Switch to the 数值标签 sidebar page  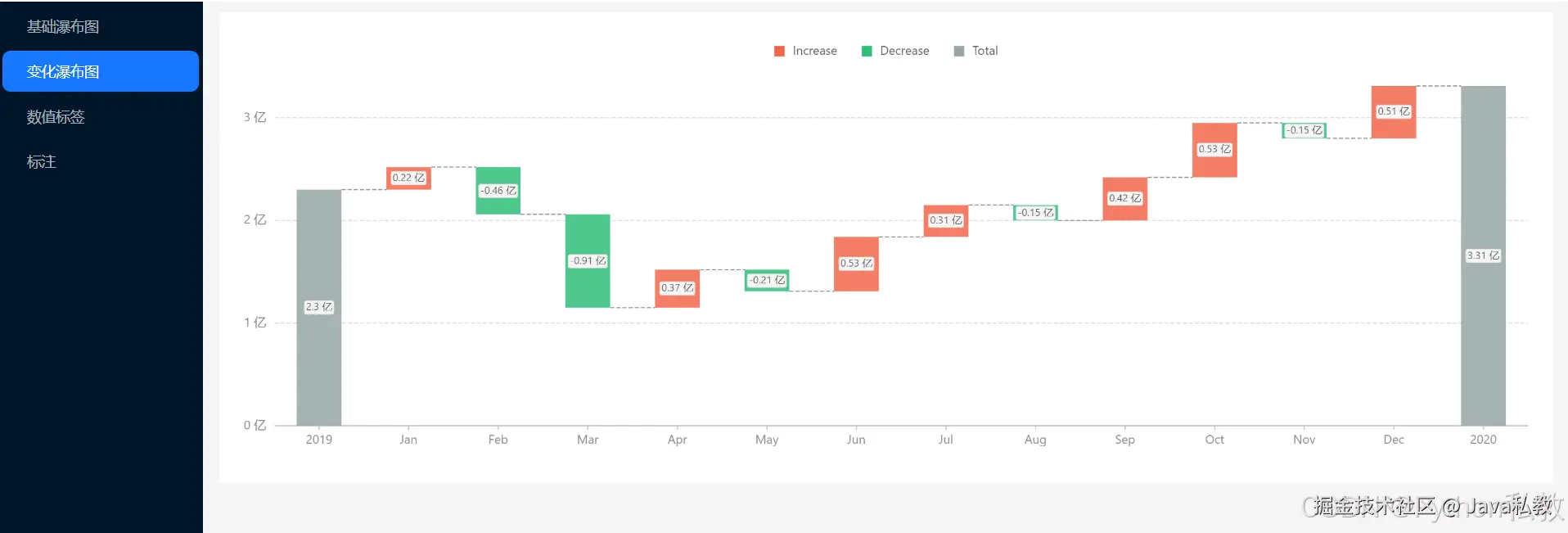tap(56, 117)
